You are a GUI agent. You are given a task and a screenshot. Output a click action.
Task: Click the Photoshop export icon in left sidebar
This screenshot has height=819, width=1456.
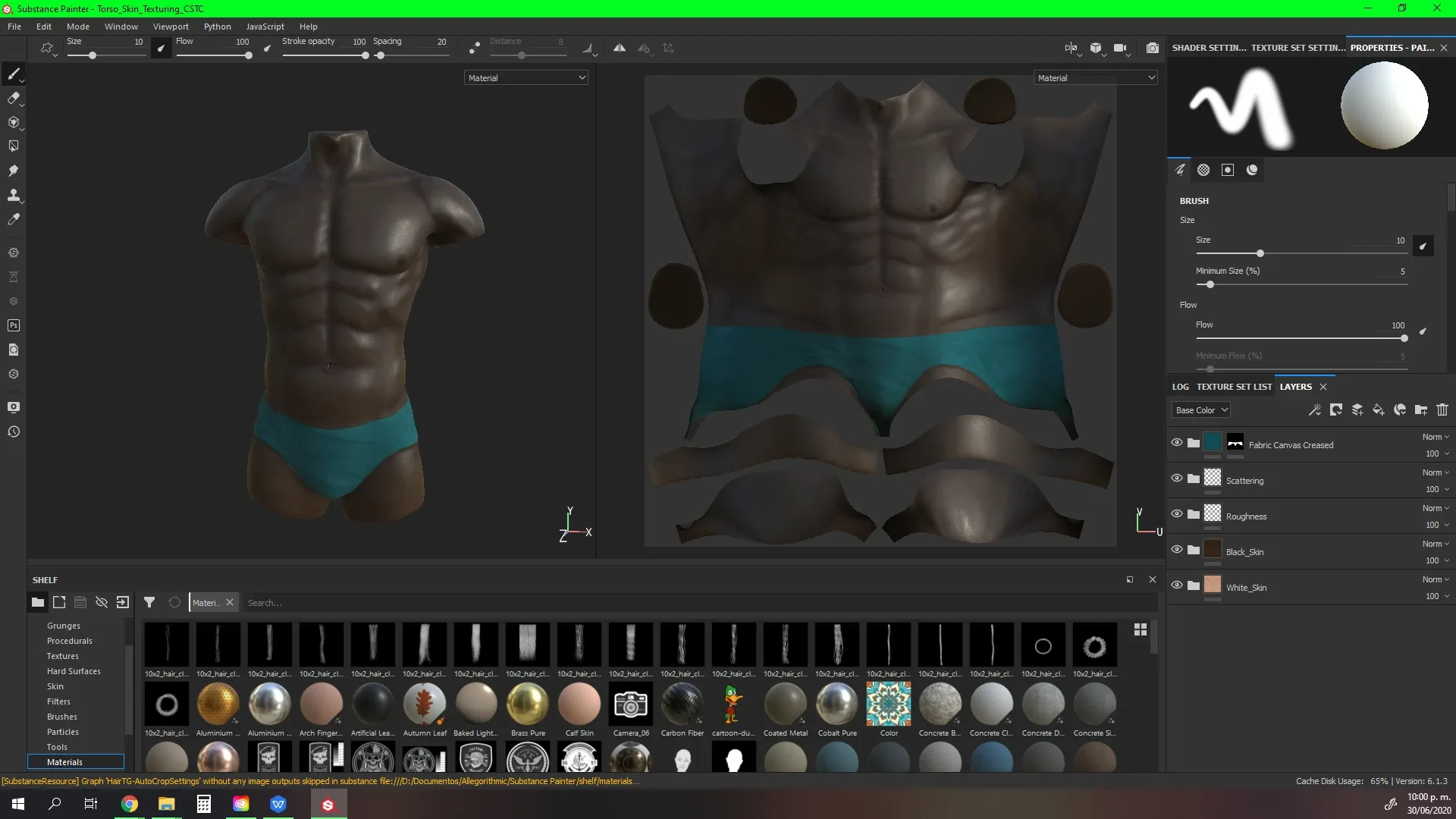[x=13, y=325]
